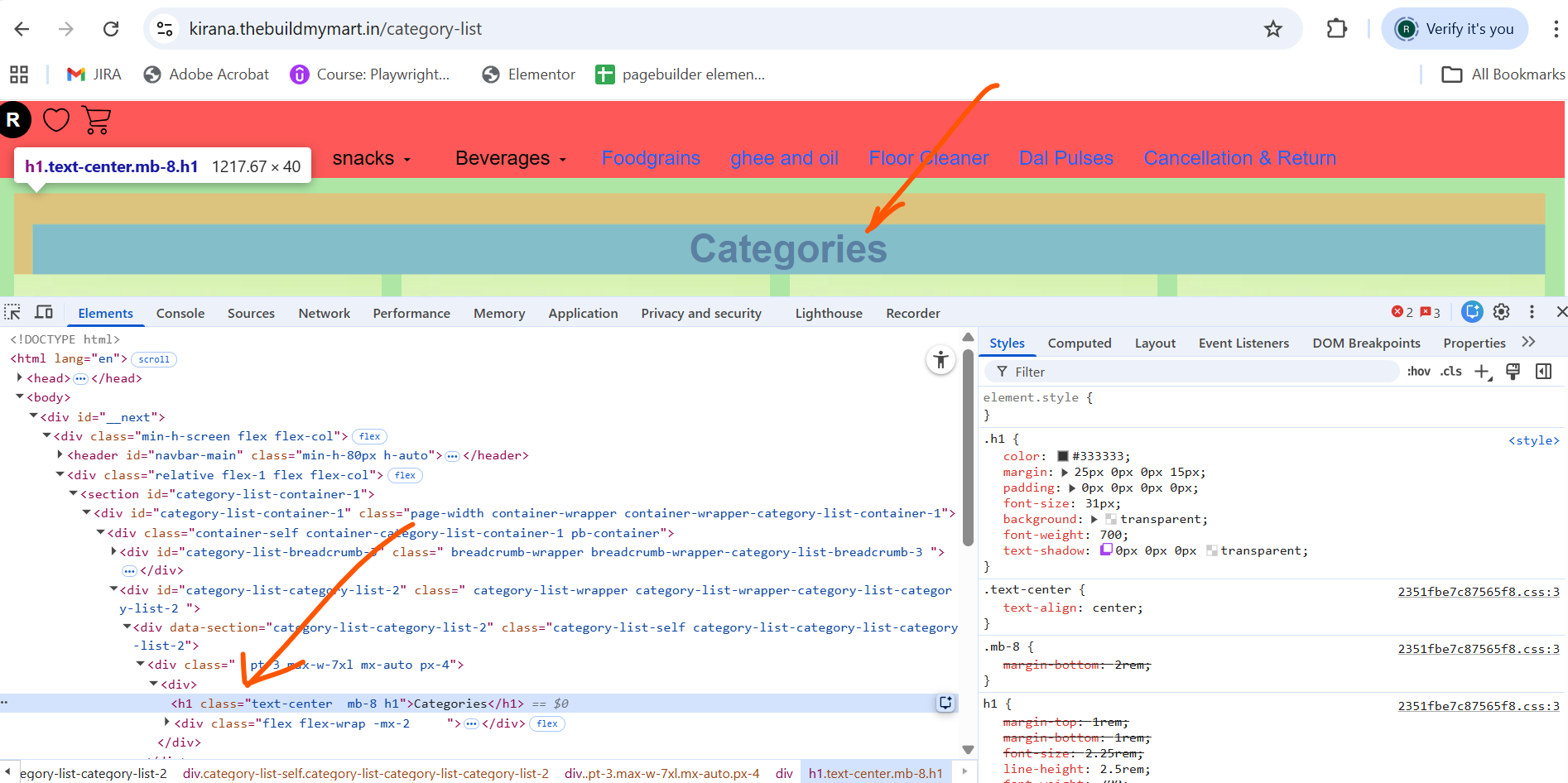This screenshot has width=1568, height=783.
Task: Click the browser forward arrow
Action: tap(66, 29)
